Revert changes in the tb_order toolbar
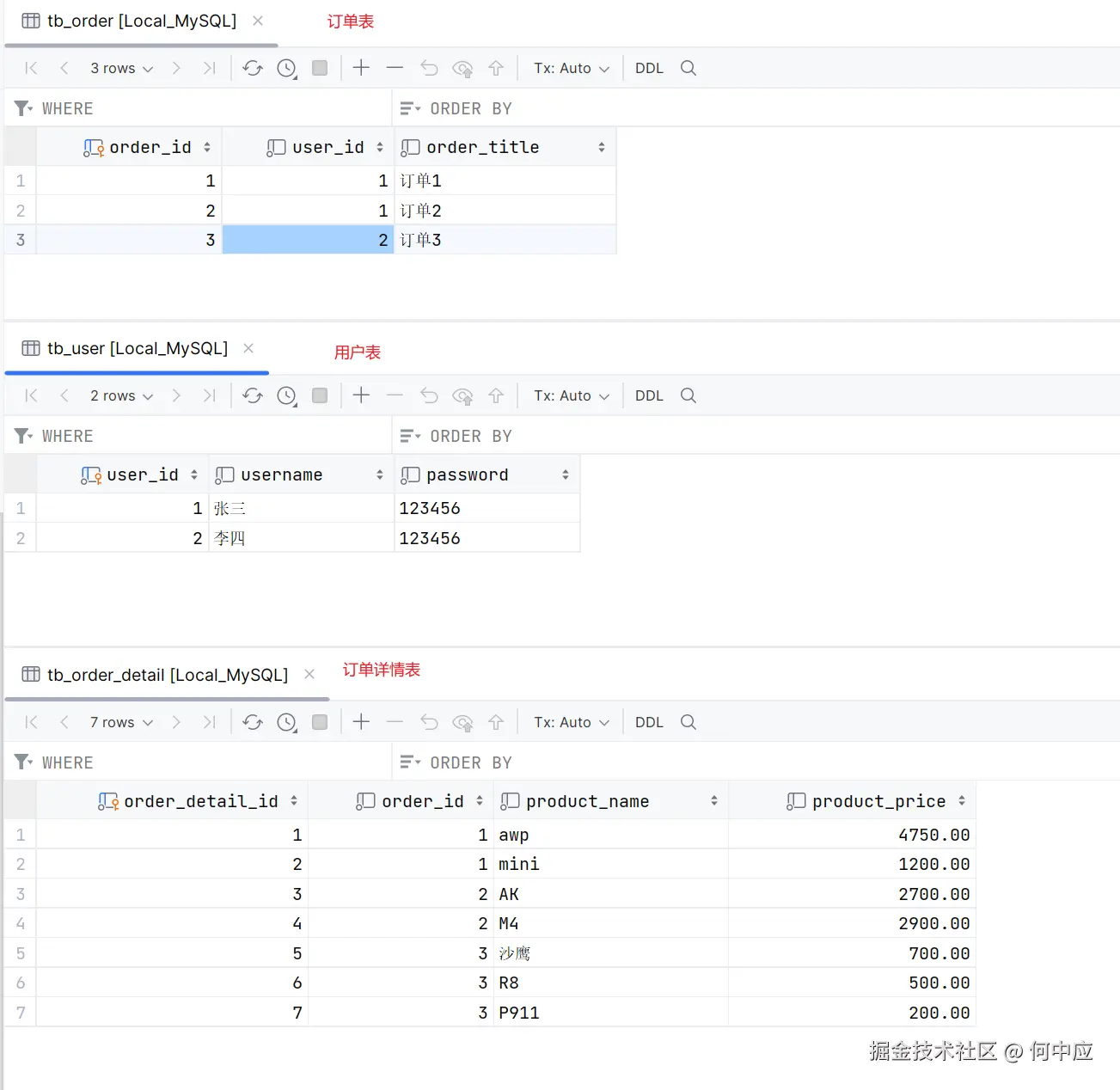 click(x=429, y=68)
